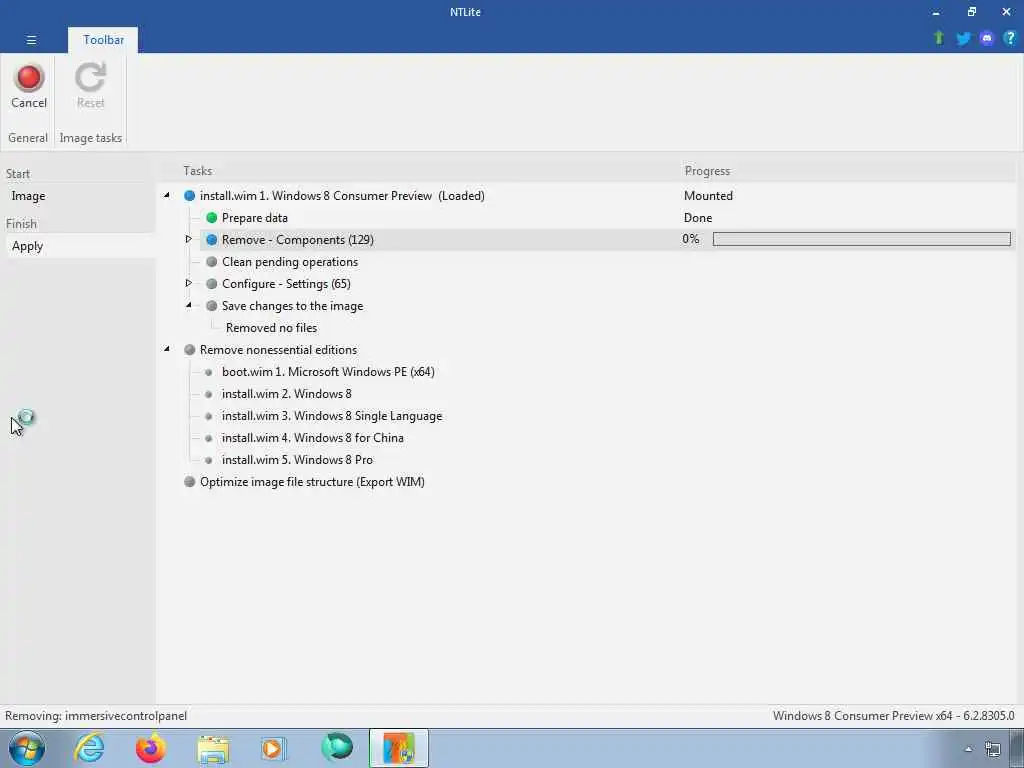Click bullet beside boot.wim 1

[209, 372]
